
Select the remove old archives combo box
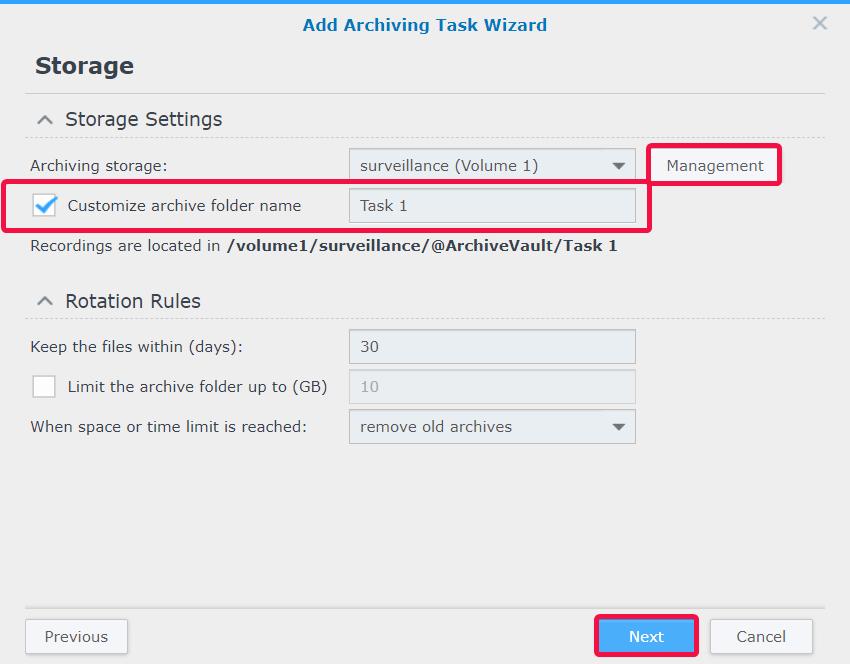tap(492, 427)
